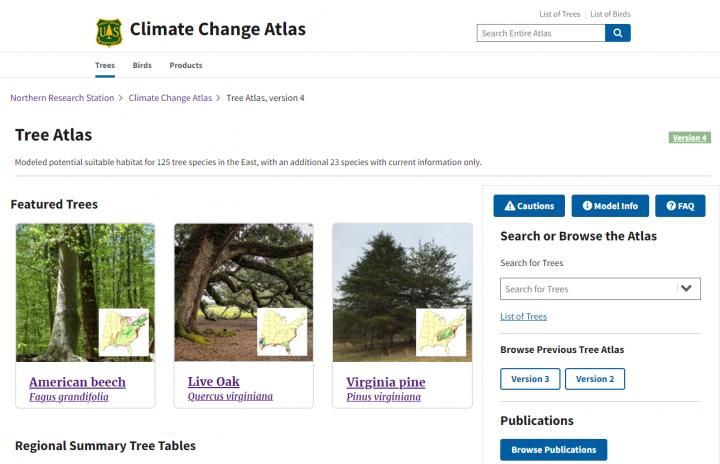
Task: Click the US Forest Service shield logo
Action: 108,32
